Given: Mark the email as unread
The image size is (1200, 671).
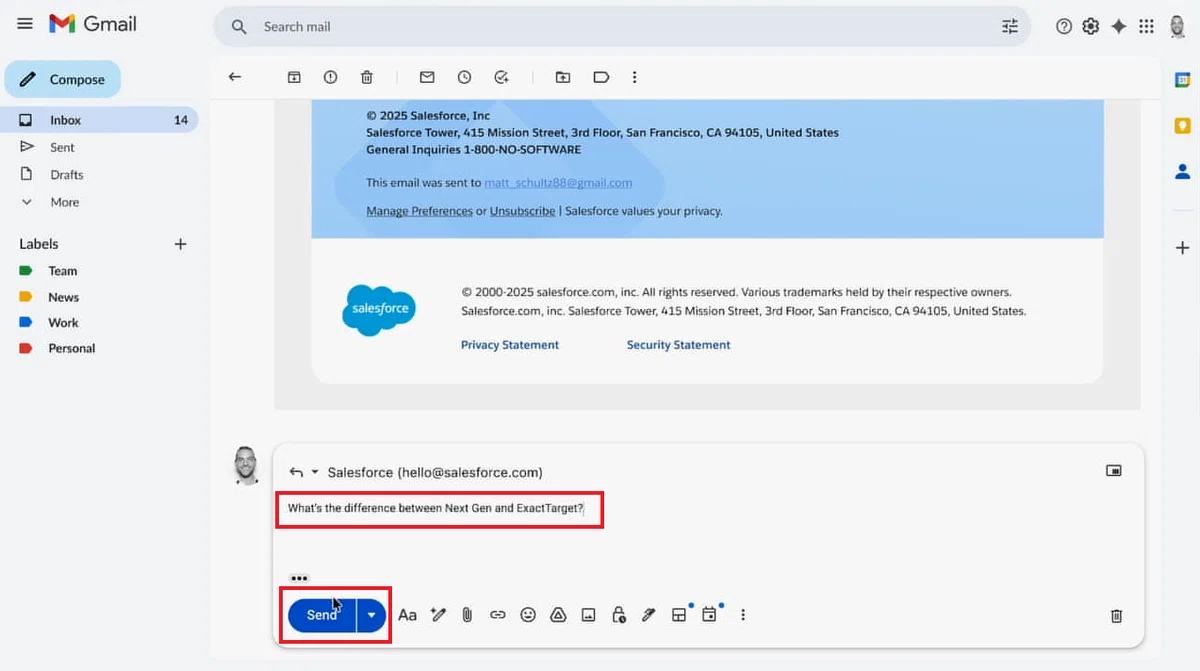Looking at the screenshot, I should tap(427, 77).
